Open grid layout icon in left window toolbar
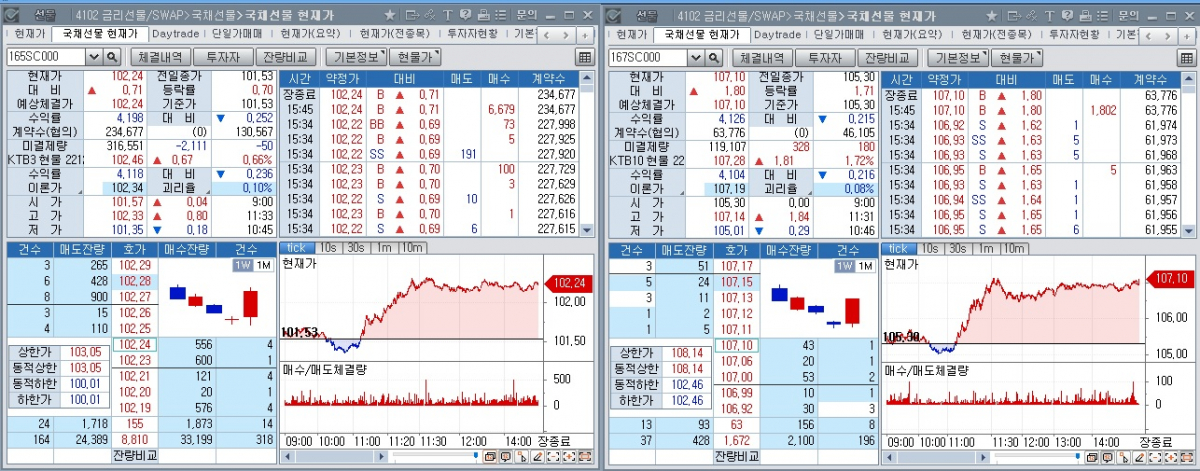The height and width of the screenshot is (471, 1200). (586, 57)
